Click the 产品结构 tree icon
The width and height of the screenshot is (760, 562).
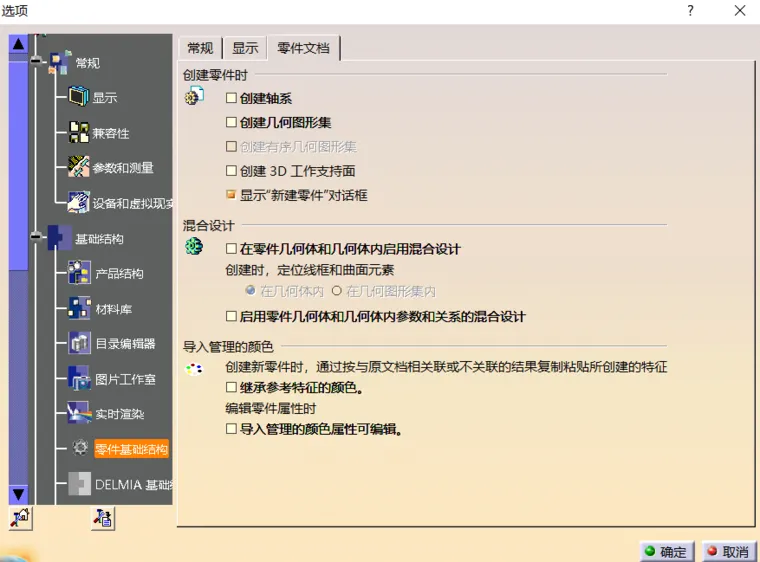[79, 273]
